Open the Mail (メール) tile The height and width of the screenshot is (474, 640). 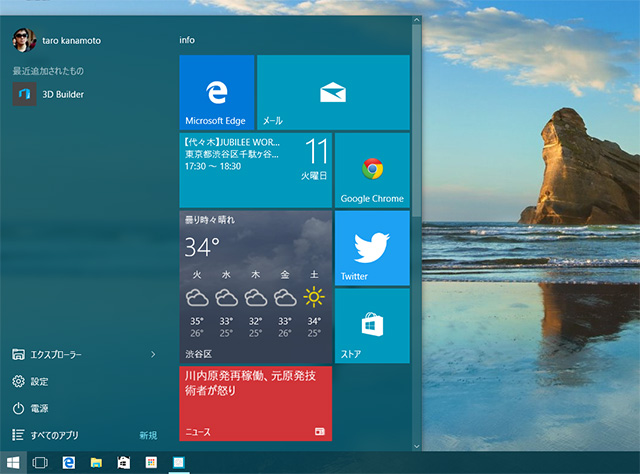pyautogui.click(x=333, y=92)
